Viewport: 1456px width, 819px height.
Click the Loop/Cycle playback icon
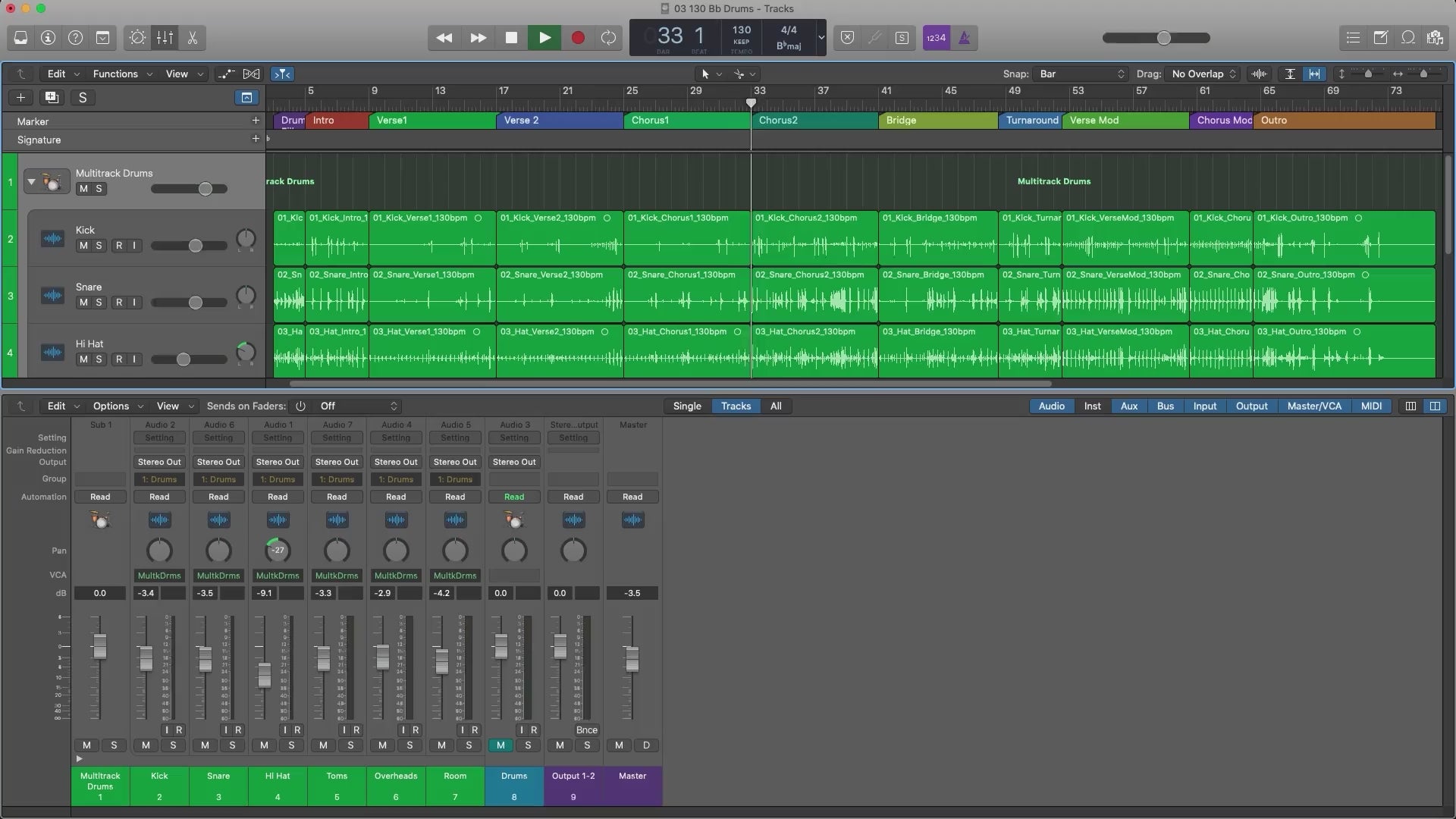pos(609,38)
